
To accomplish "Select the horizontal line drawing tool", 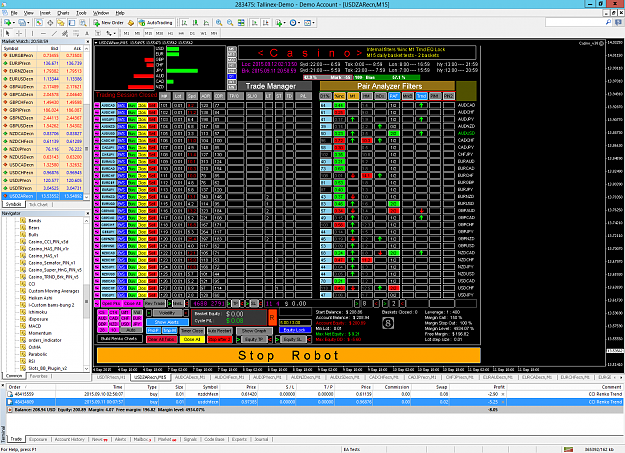I will 43,33.
